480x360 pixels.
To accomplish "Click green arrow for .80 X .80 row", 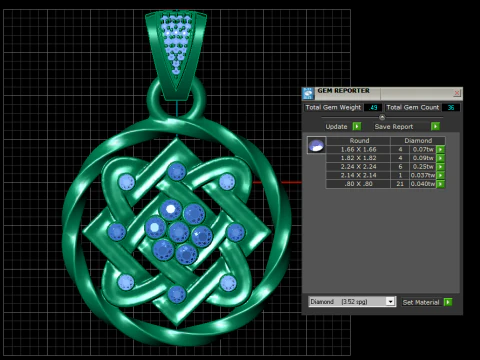I will [440, 184].
